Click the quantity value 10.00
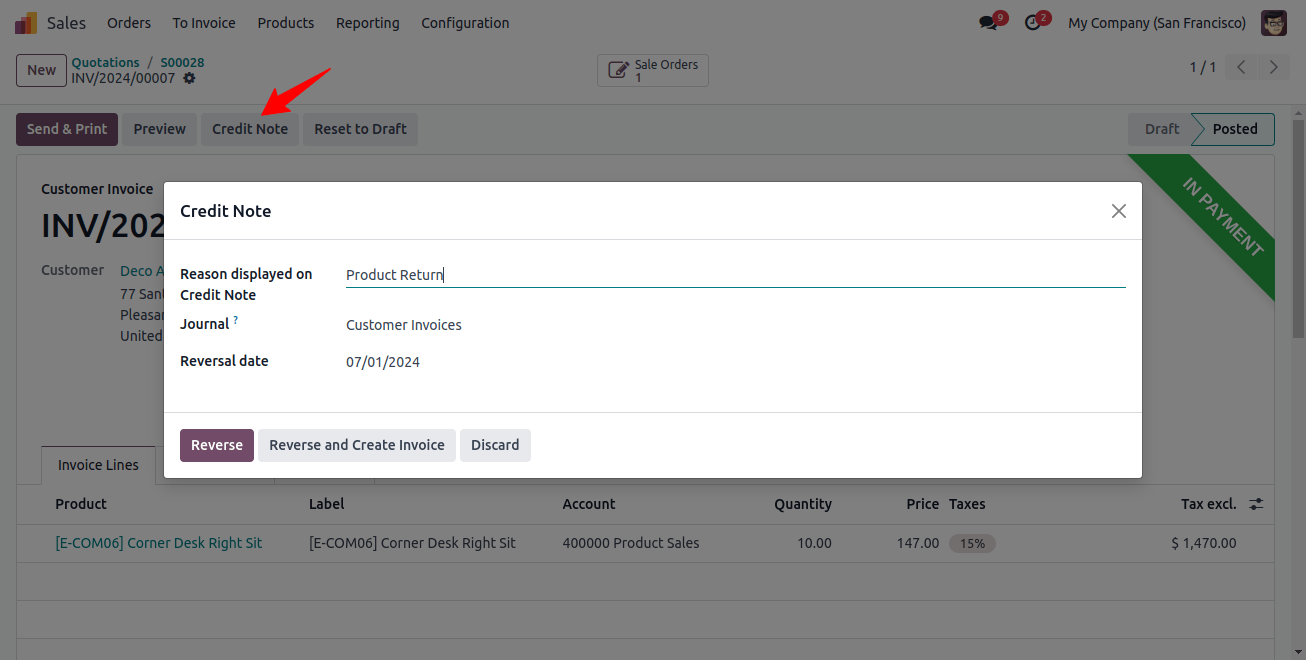 tap(814, 543)
